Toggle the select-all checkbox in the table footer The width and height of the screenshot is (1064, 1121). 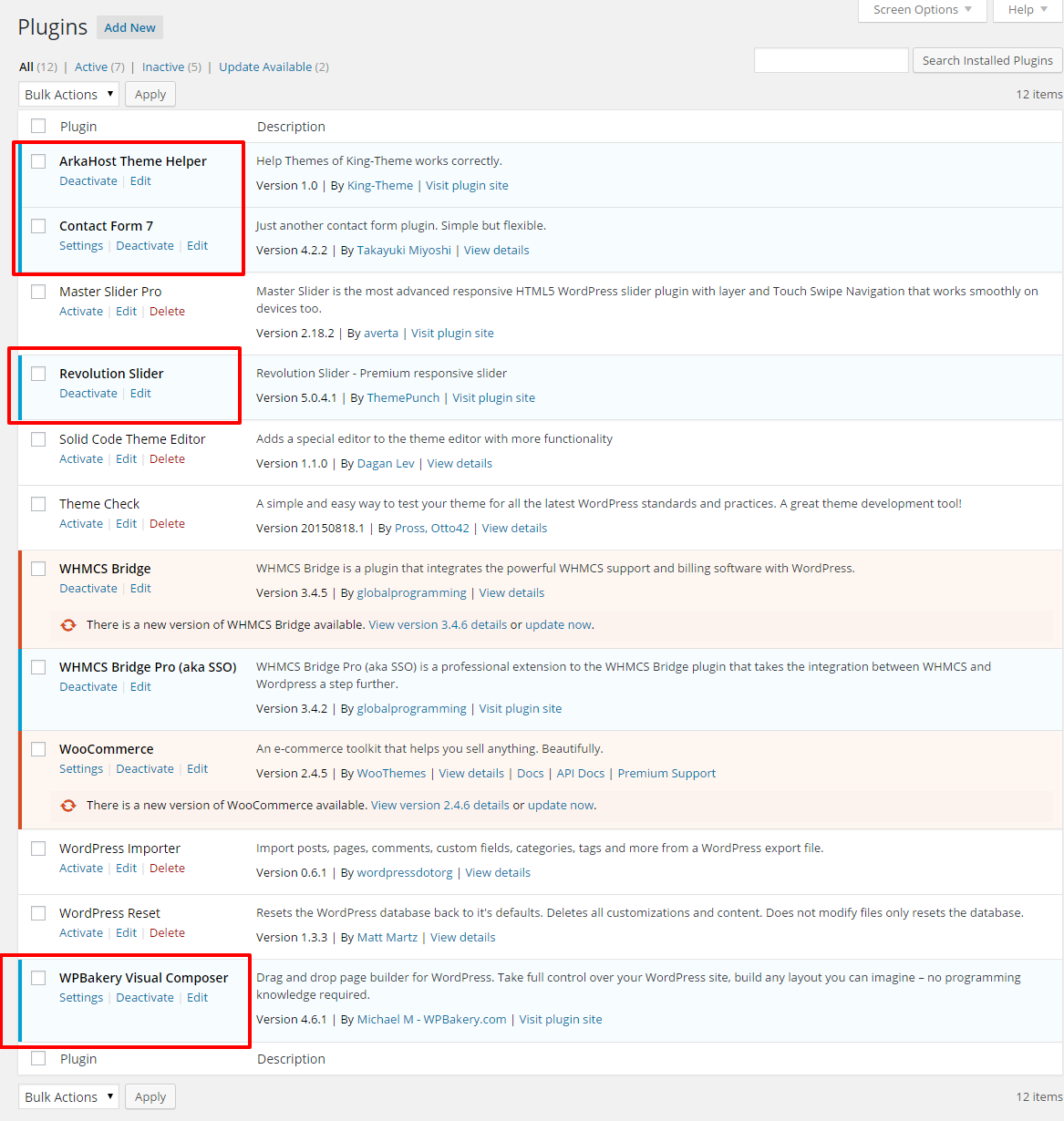pyautogui.click(x=38, y=1058)
